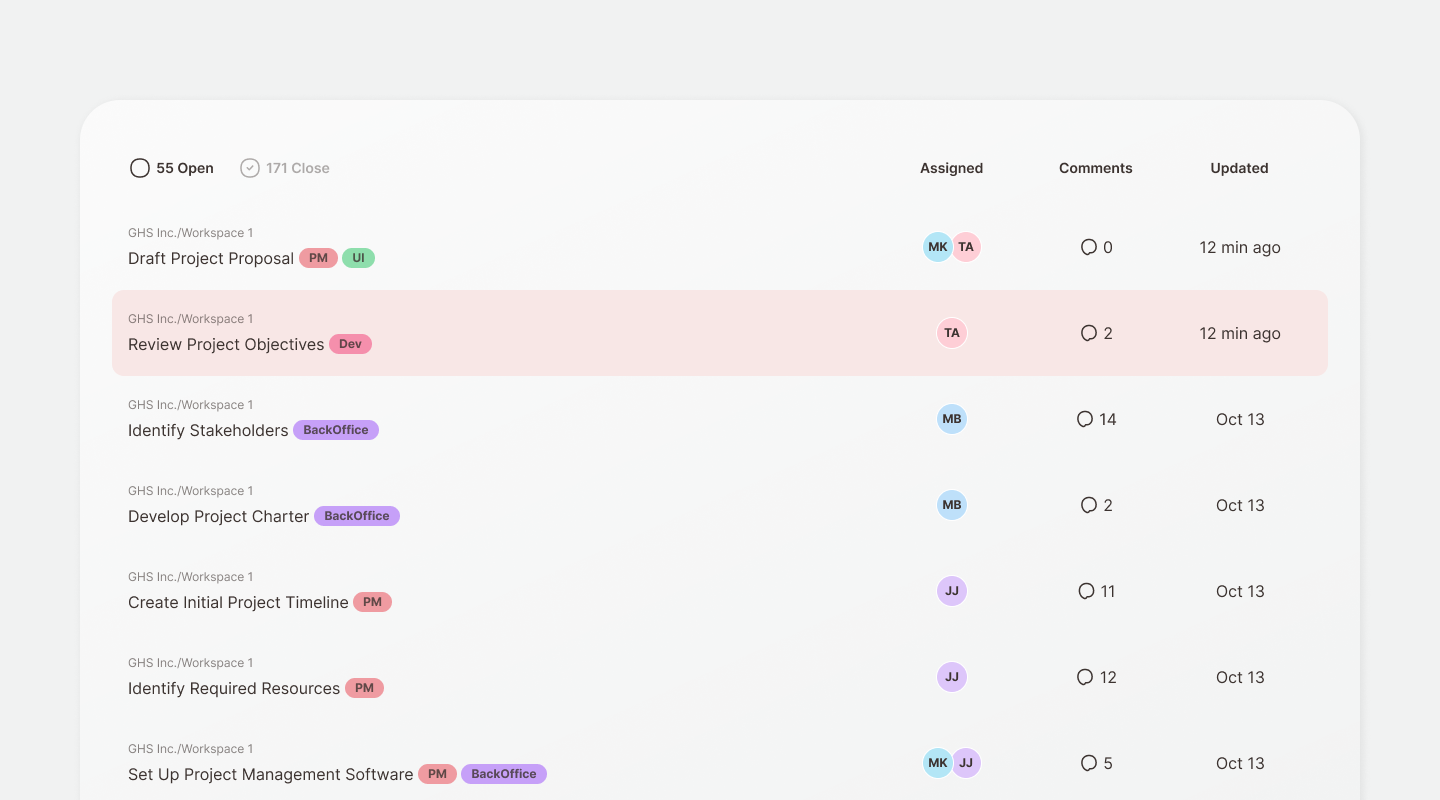Open the Develop Project Charter task
This screenshot has height=800, width=1440.
coord(219,516)
